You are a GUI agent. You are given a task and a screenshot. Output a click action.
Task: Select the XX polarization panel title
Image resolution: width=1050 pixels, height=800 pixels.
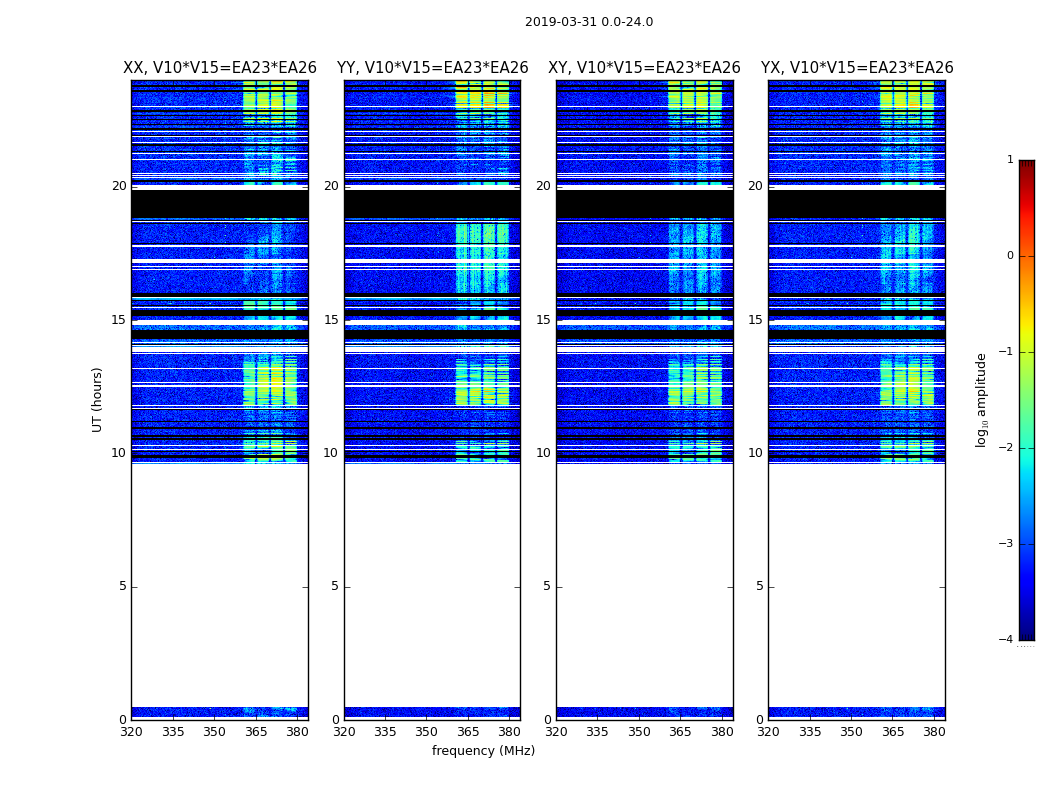click(219, 68)
